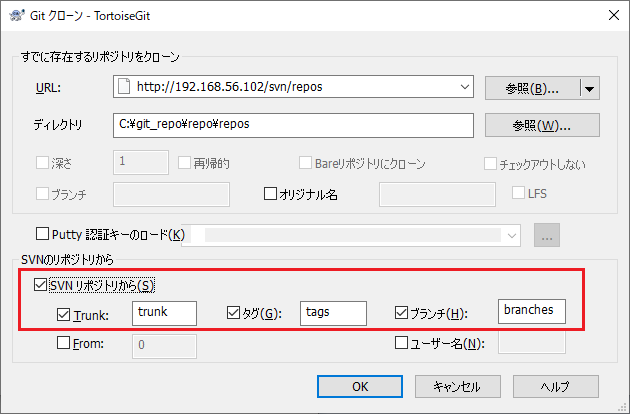
Task: Toggle the LFS checkbox
Action: click(518, 193)
